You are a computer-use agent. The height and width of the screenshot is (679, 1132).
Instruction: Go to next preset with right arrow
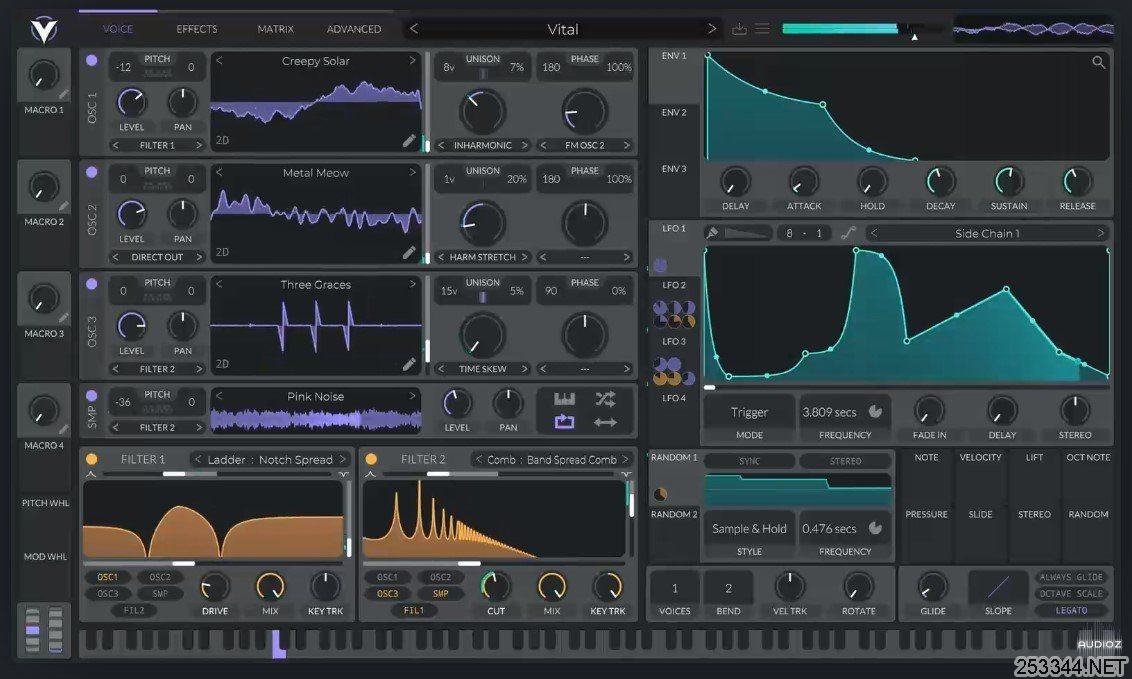[712, 29]
